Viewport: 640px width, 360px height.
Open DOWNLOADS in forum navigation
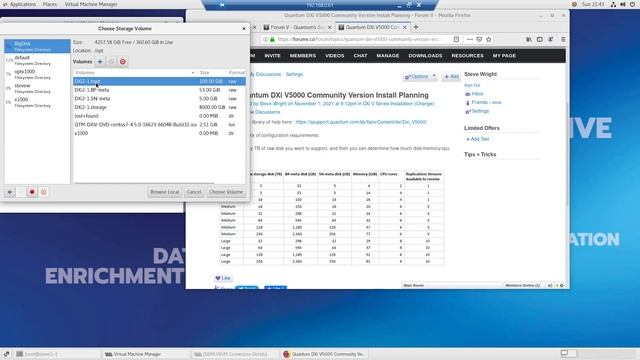click(x=425, y=56)
